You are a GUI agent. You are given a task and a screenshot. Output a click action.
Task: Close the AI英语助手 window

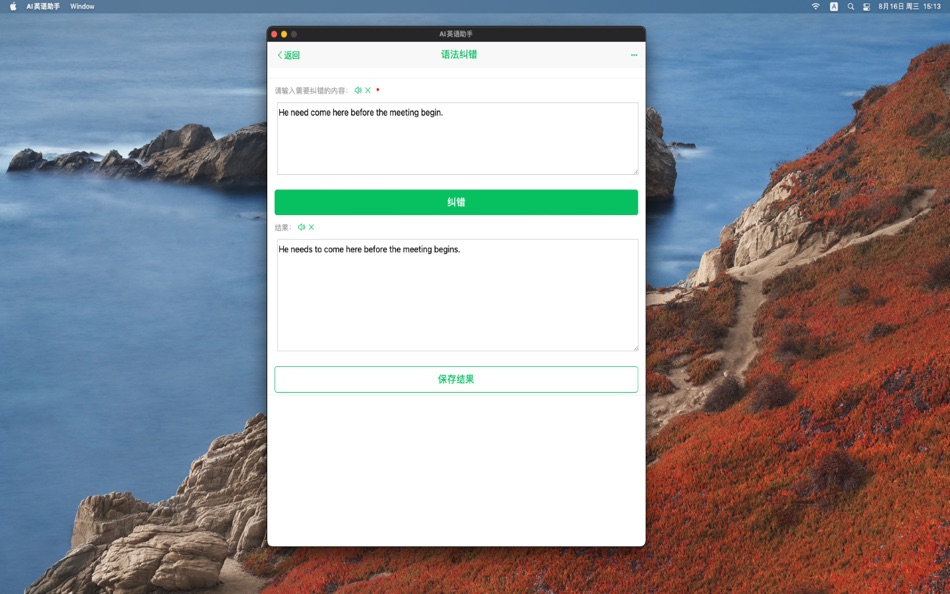tap(274, 34)
